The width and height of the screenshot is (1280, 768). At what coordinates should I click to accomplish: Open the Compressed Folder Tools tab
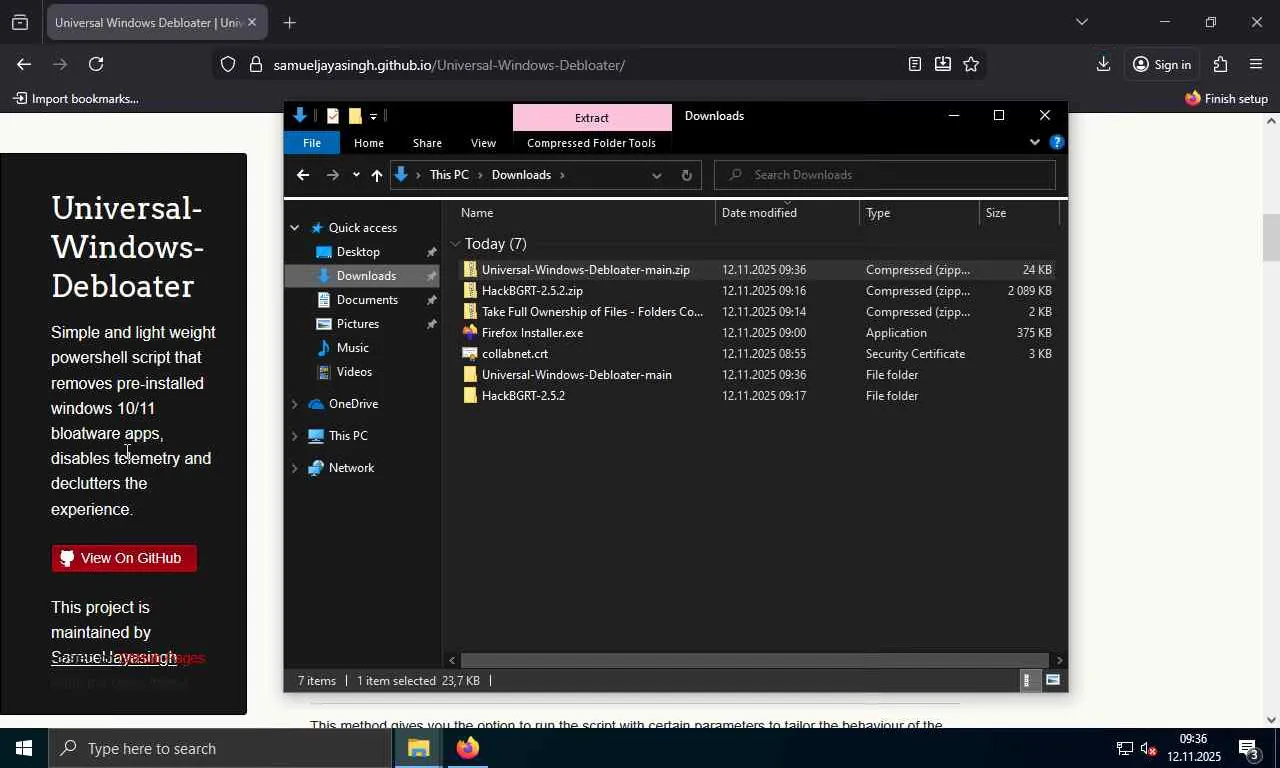591,143
